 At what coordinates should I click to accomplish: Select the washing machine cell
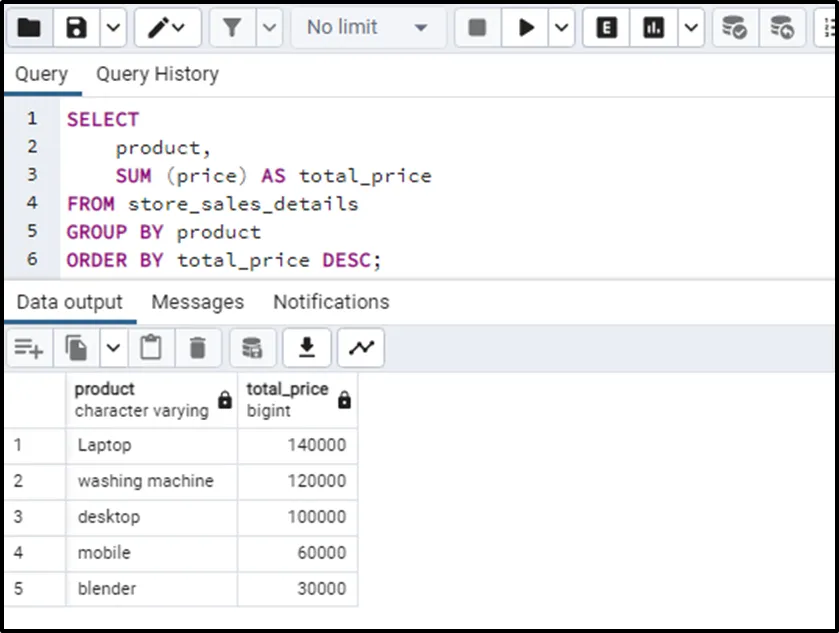tap(146, 481)
